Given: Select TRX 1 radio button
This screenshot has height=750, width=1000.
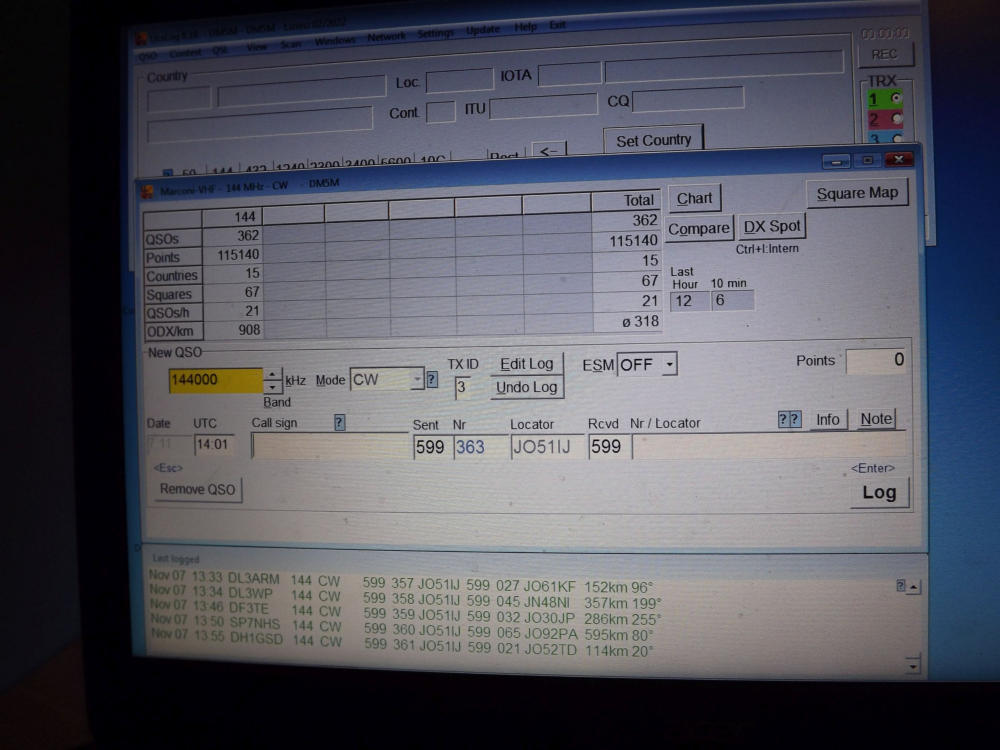Looking at the screenshot, I should pyautogui.click(x=895, y=98).
